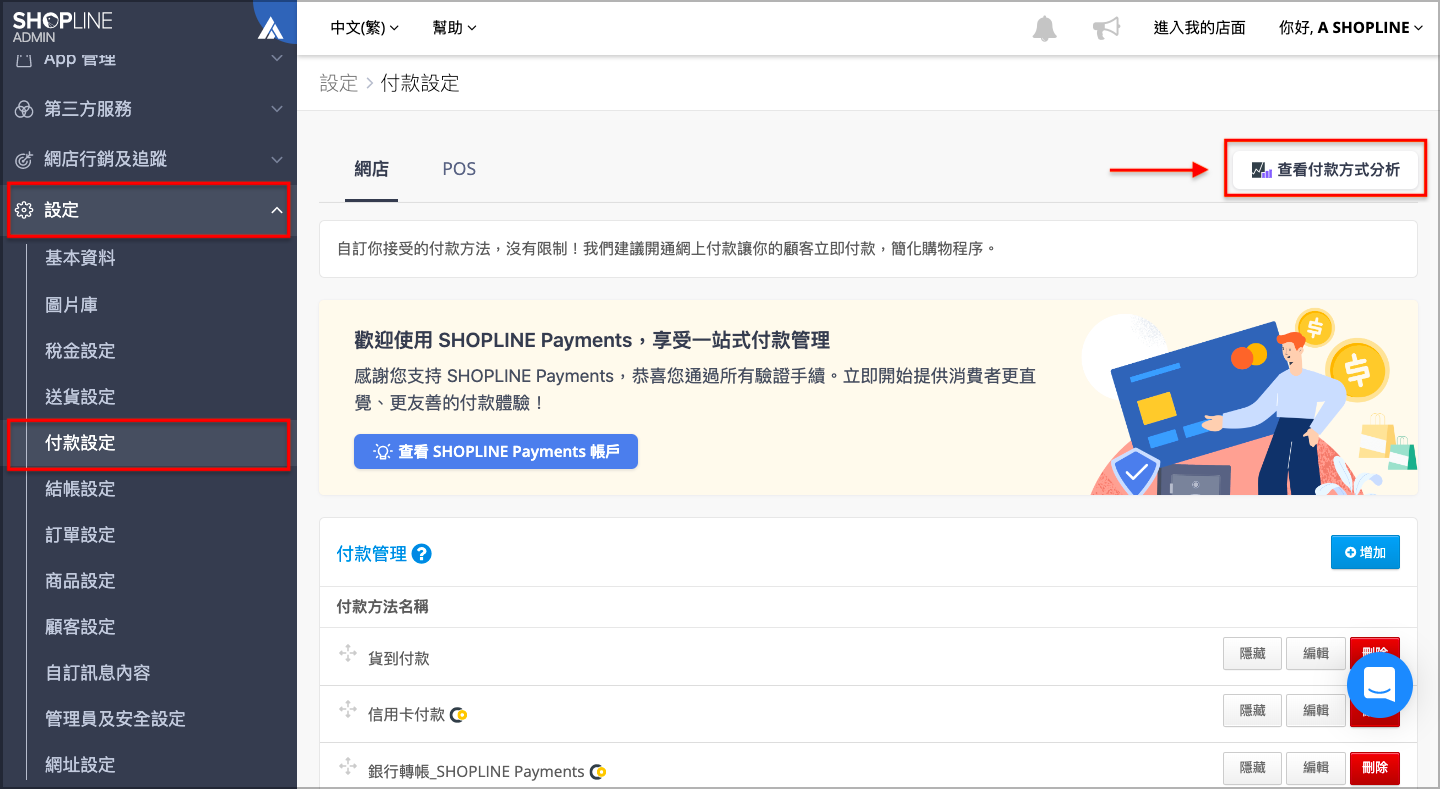Click the Payments badge beside 銀行轉帳_SHOPLINE Payments

598,772
